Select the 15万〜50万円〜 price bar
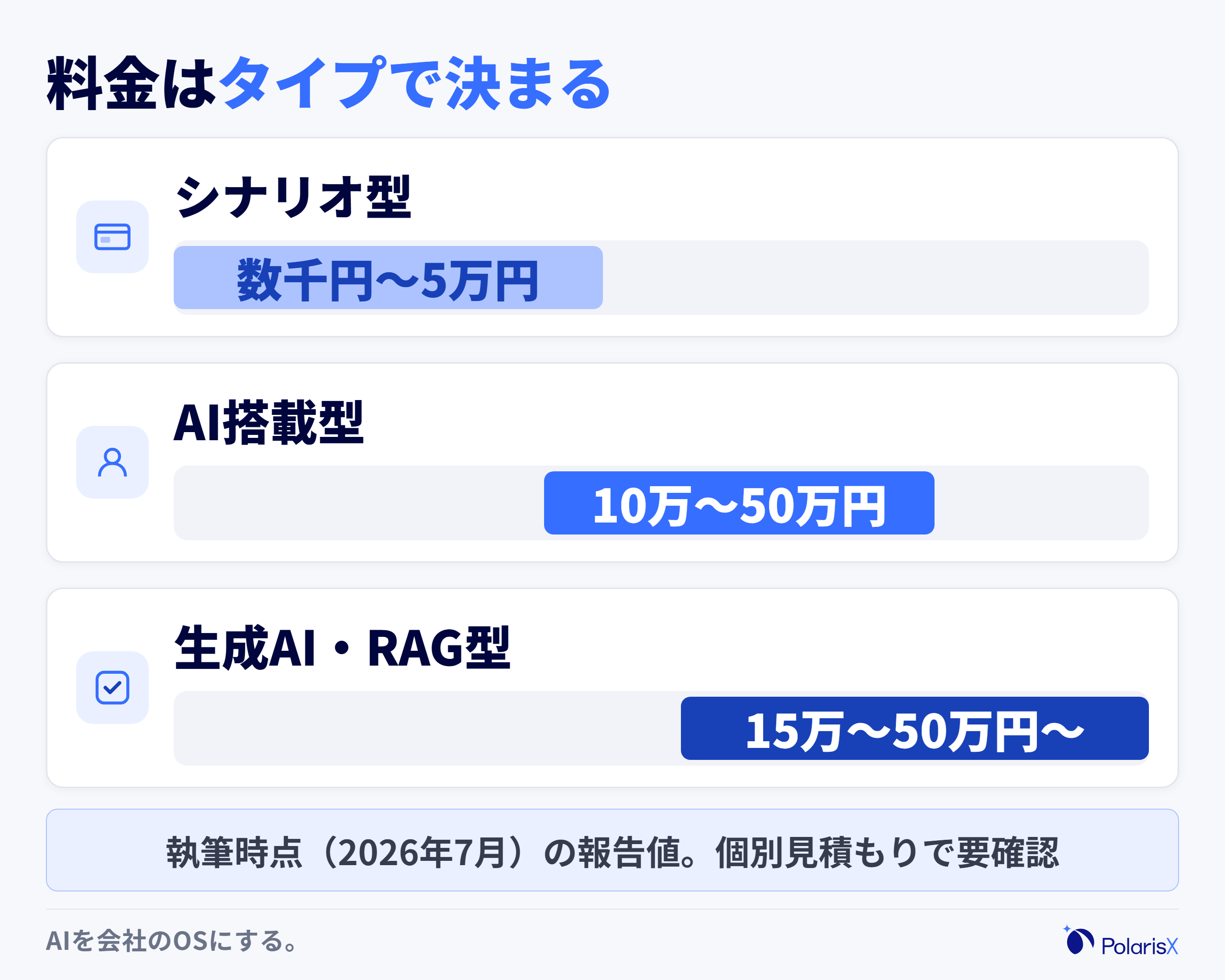 [915, 729]
